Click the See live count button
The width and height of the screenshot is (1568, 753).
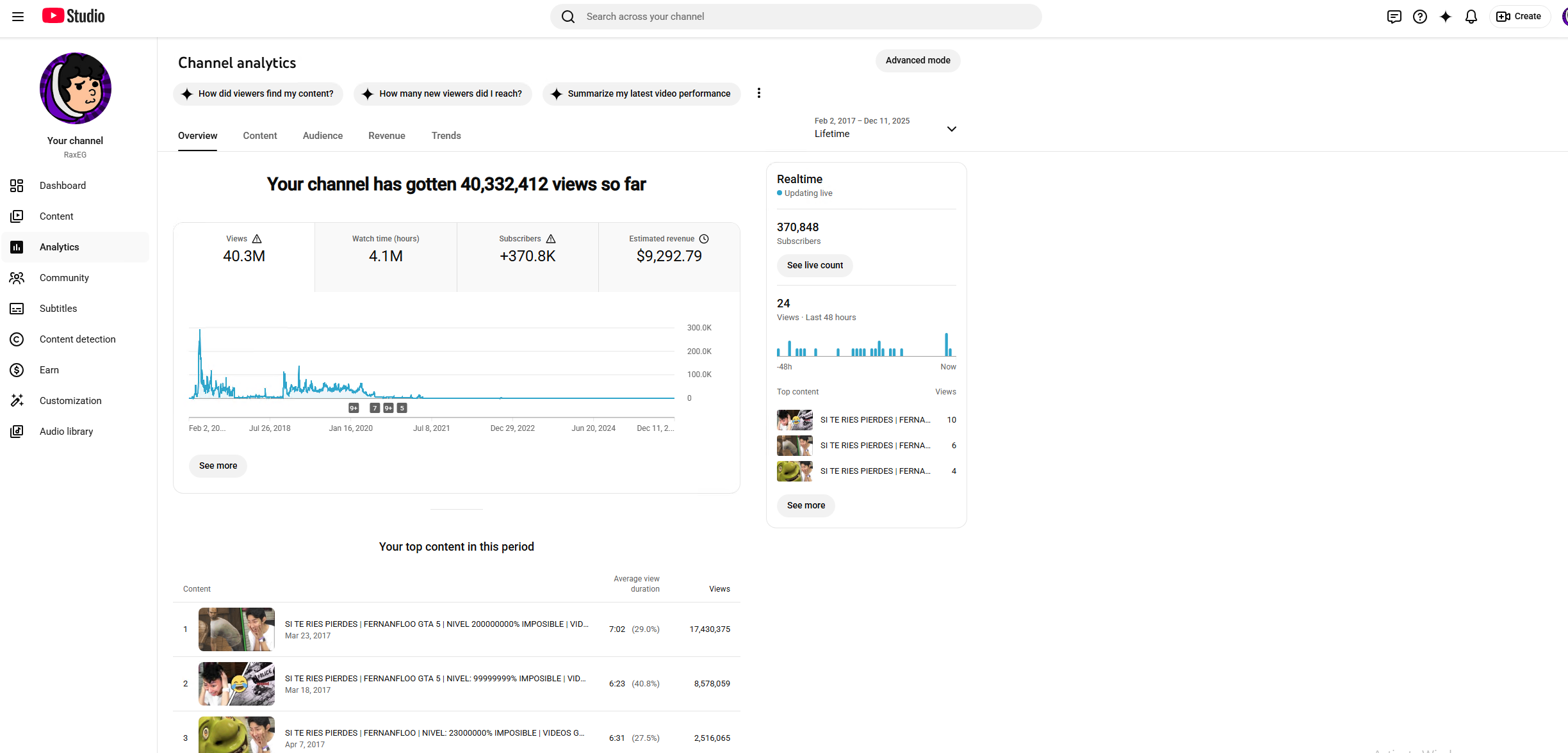pos(814,266)
